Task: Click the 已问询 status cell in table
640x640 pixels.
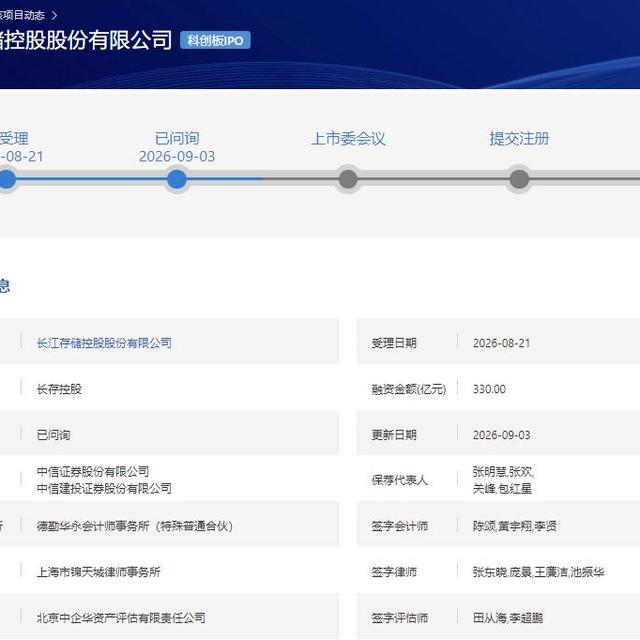Action: coord(53,435)
